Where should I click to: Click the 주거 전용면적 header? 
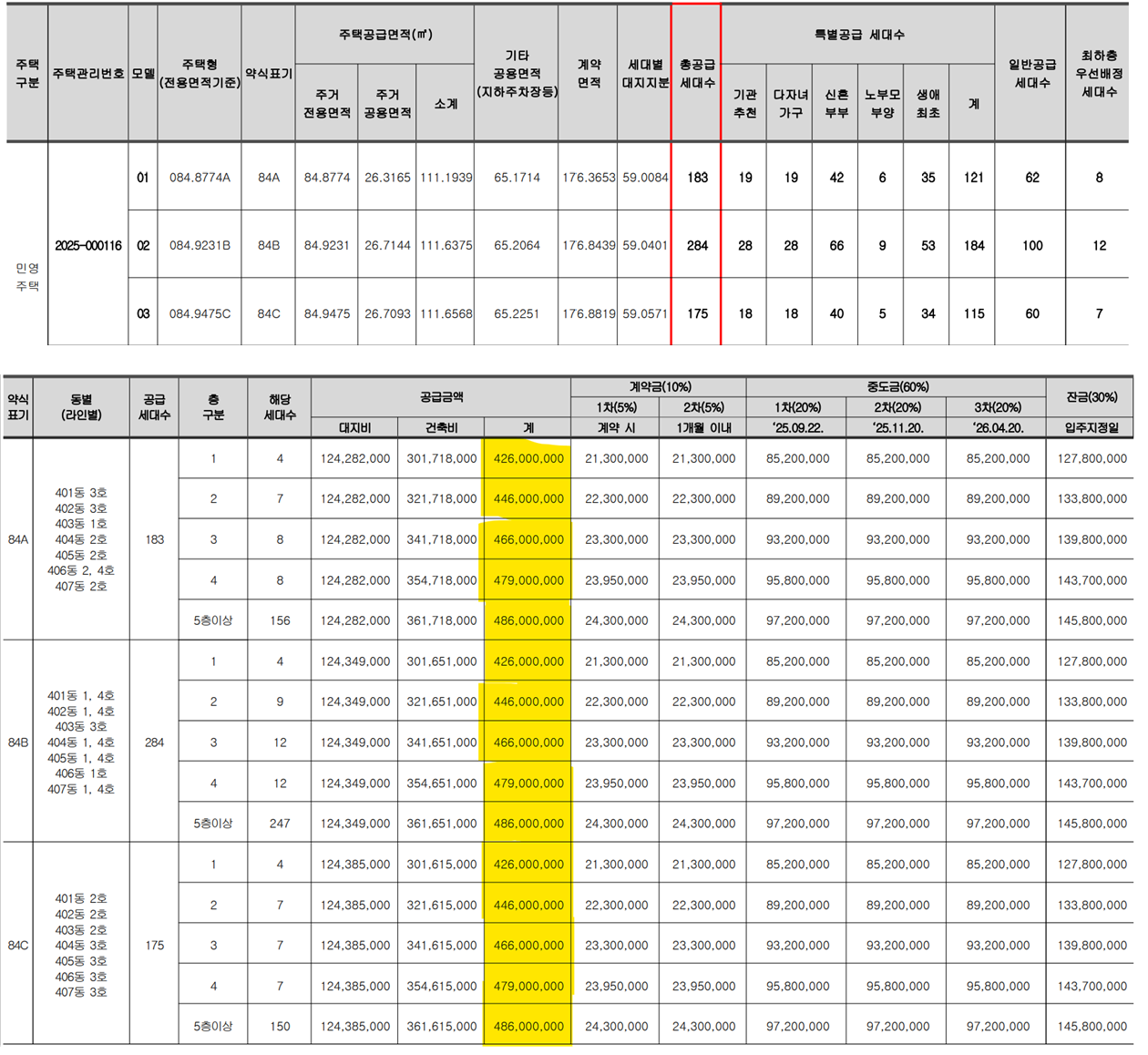coord(327,103)
